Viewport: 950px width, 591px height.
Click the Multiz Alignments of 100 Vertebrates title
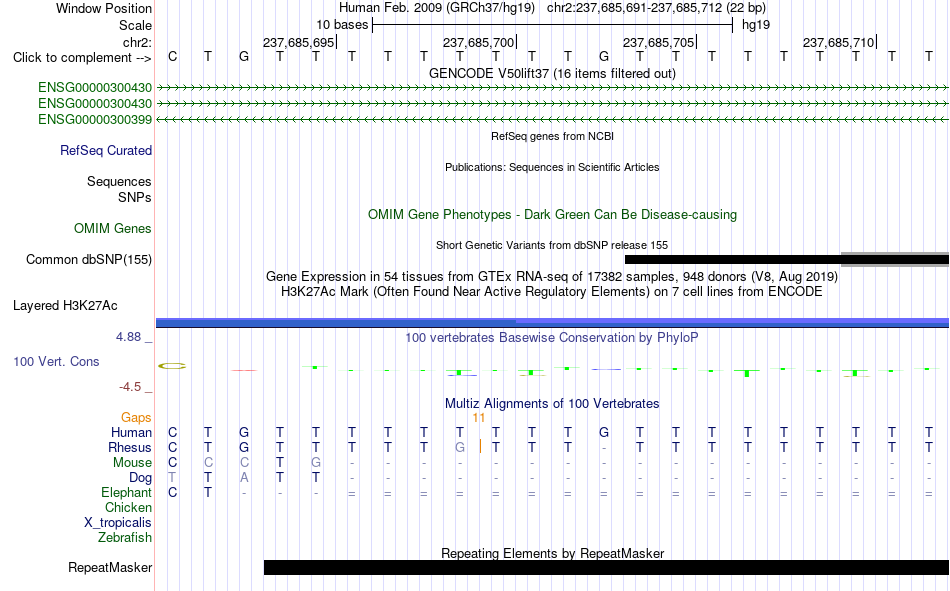click(x=552, y=404)
